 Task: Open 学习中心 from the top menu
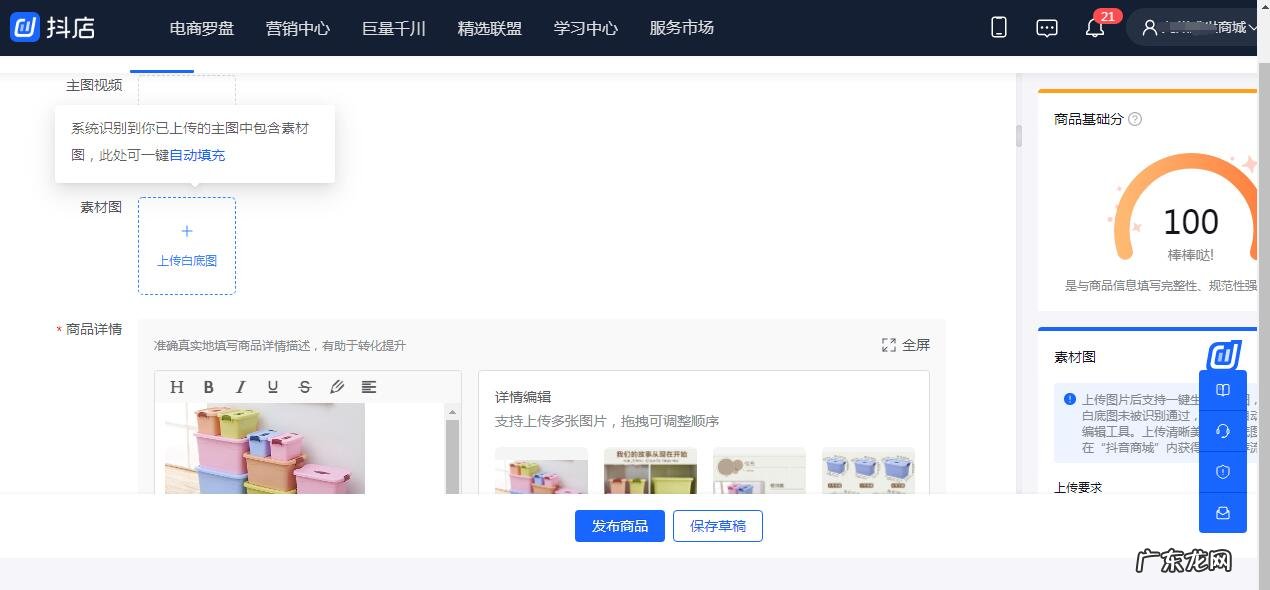coord(584,29)
